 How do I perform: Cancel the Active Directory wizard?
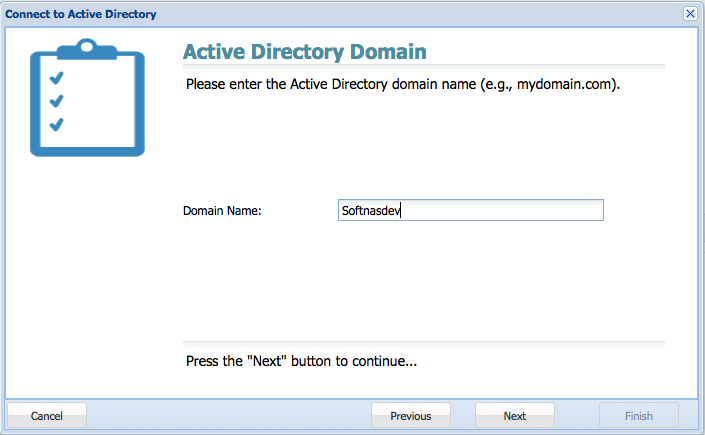pos(47,416)
